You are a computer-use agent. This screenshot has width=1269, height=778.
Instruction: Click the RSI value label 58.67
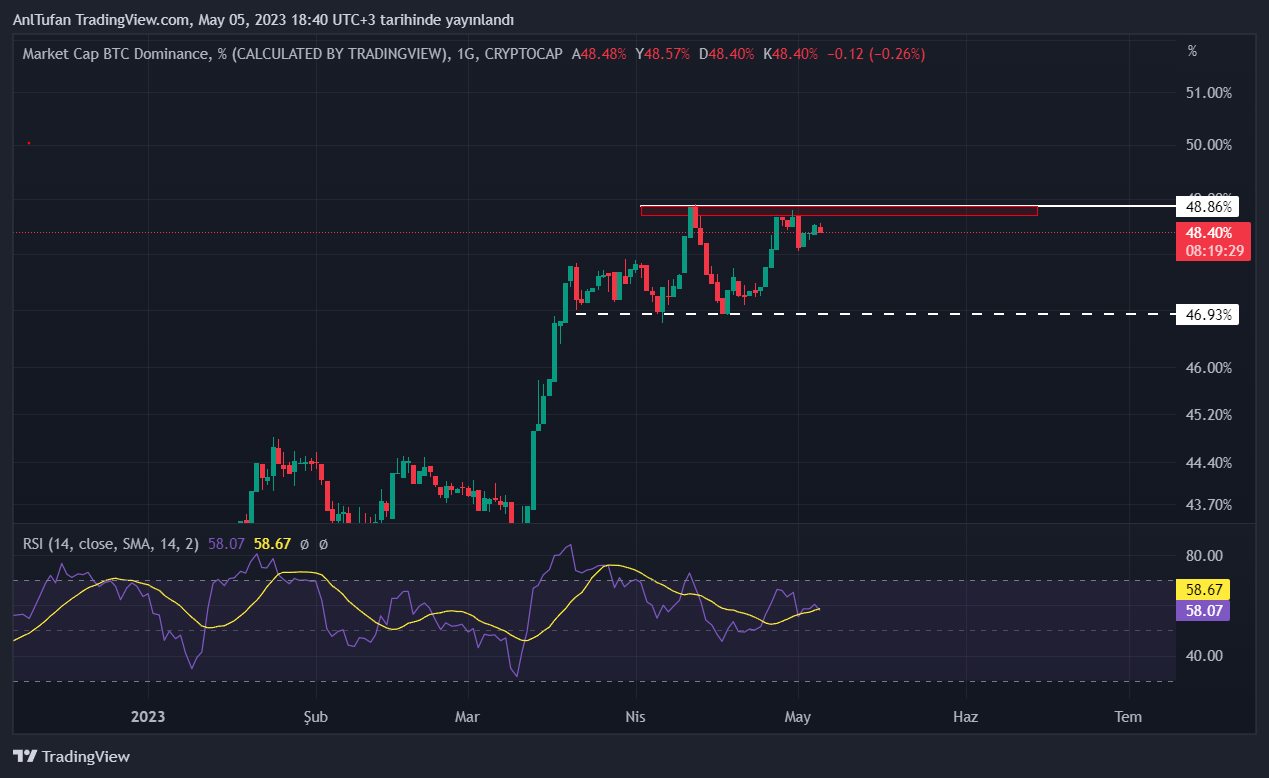tap(1203, 590)
